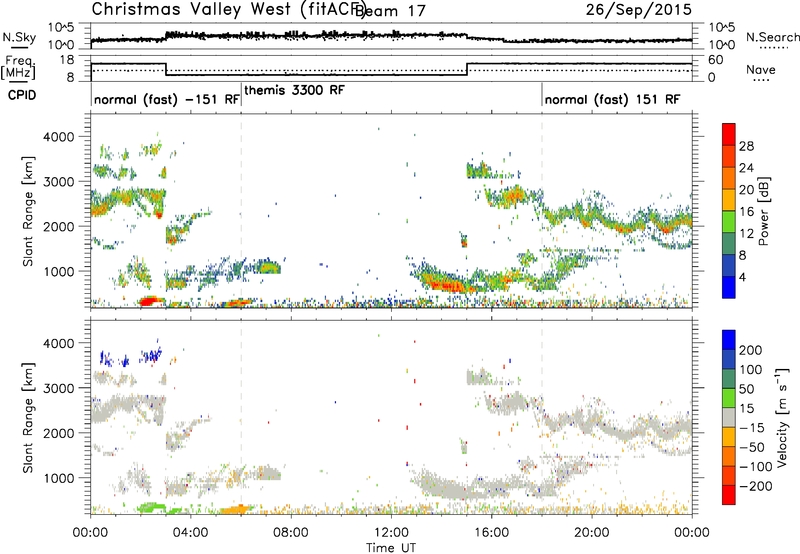The width and height of the screenshot is (800, 554).
Task: Click 2000 range tick on velocity panel
Action: pyautogui.click(x=58, y=433)
